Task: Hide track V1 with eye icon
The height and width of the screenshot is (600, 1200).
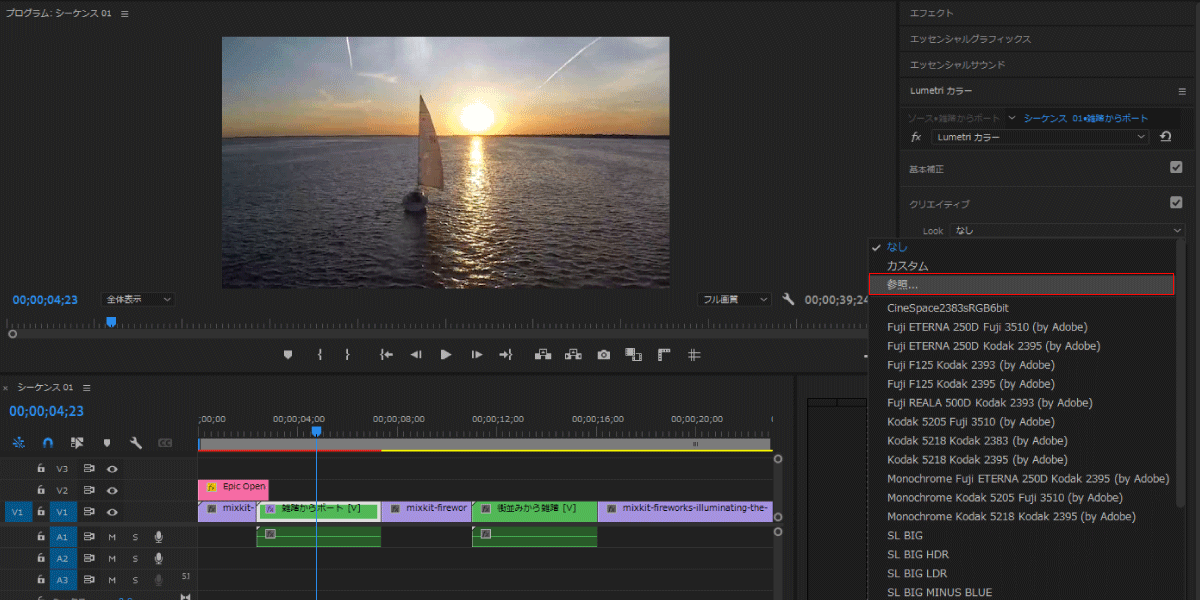Action: click(x=113, y=512)
